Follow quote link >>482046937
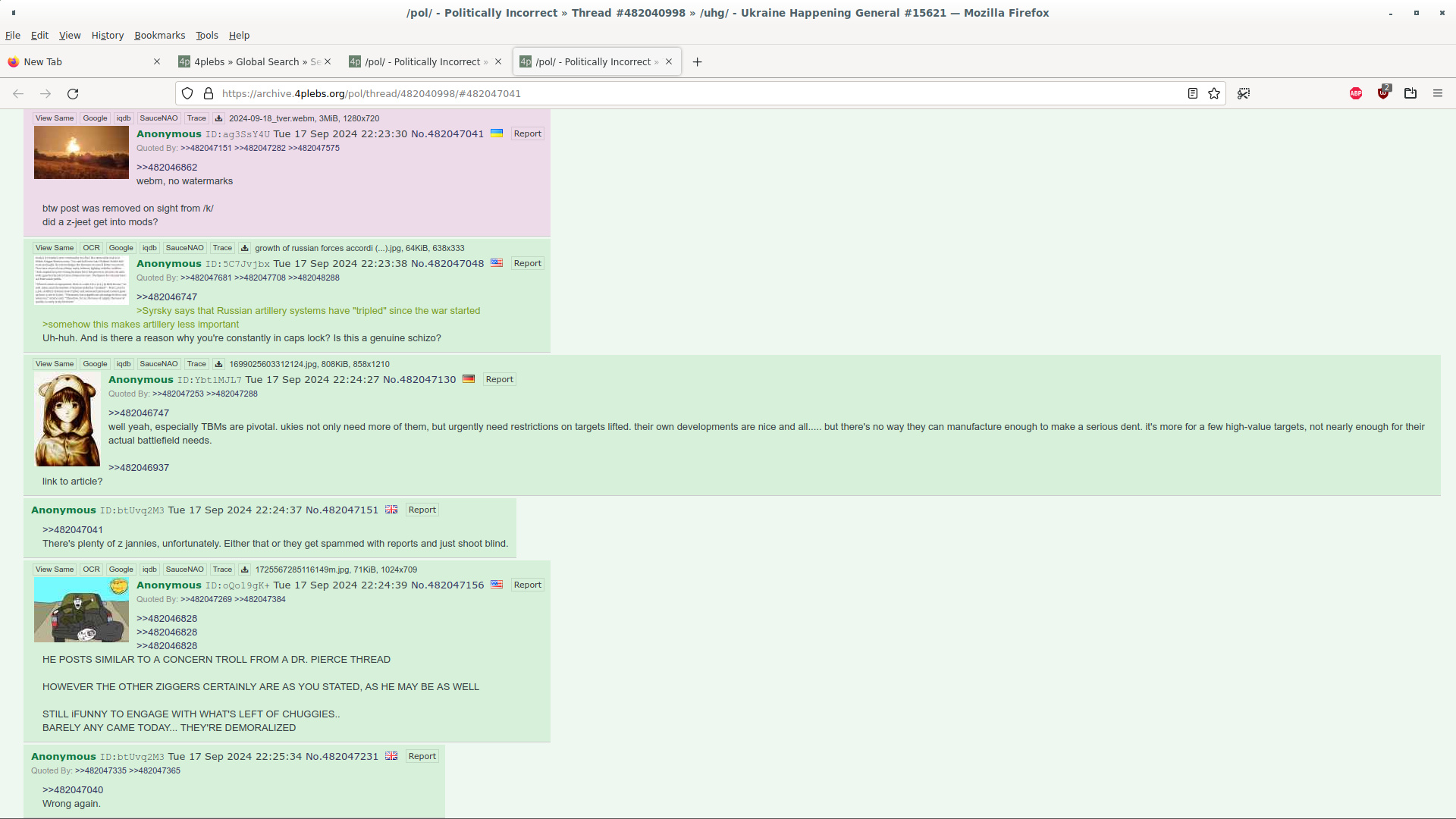 [139, 468]
